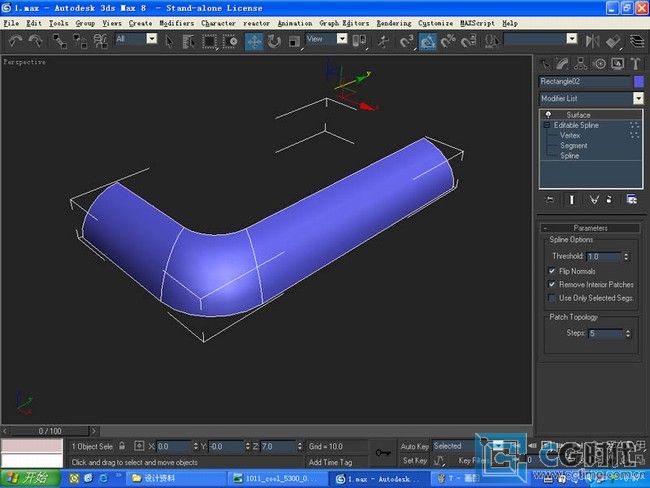Click the Set Key button

click(415, 461)
